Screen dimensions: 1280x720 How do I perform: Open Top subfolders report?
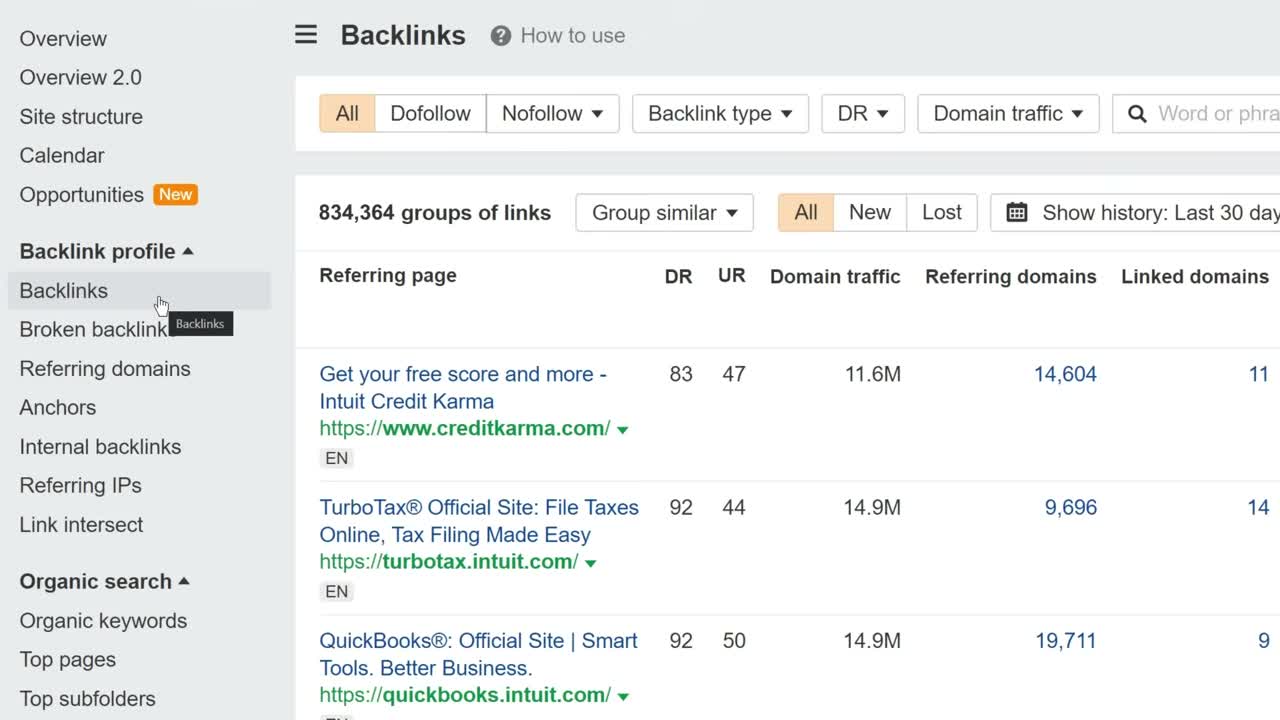point(88,699)
